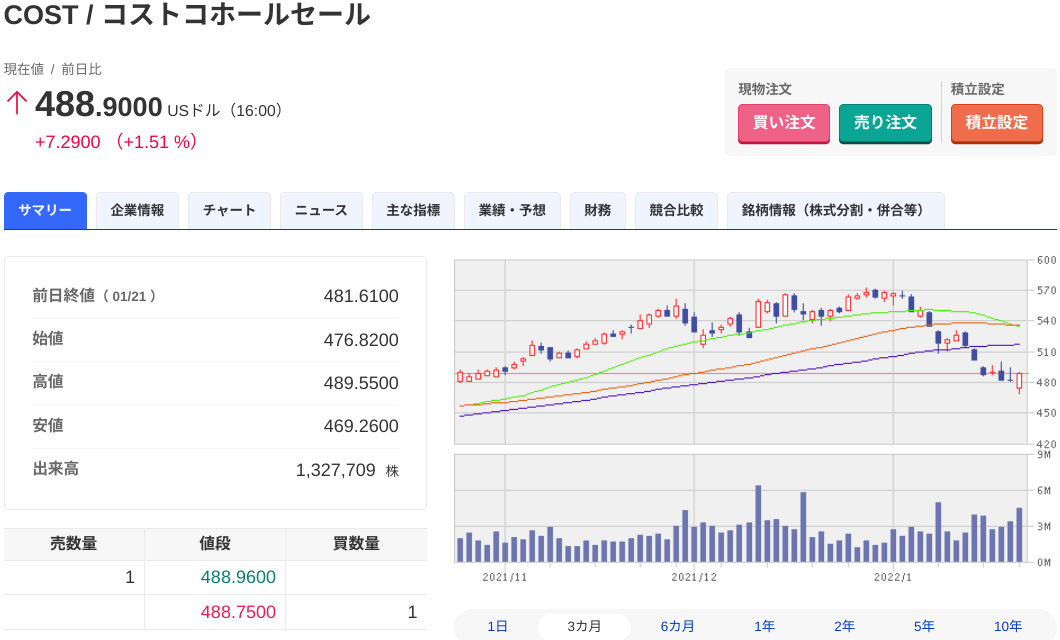Click the 現物注文 label
Viewport: 1060px width, 640px height.
pyautogui.click(x=765, y=89)
